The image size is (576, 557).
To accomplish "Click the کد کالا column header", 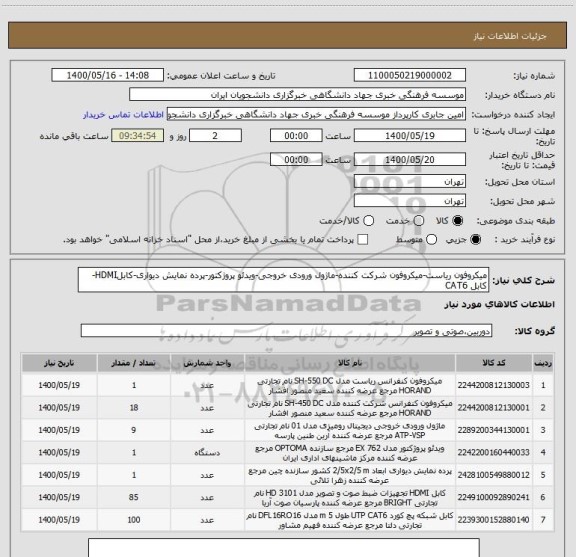I will [x=494, y=363].
